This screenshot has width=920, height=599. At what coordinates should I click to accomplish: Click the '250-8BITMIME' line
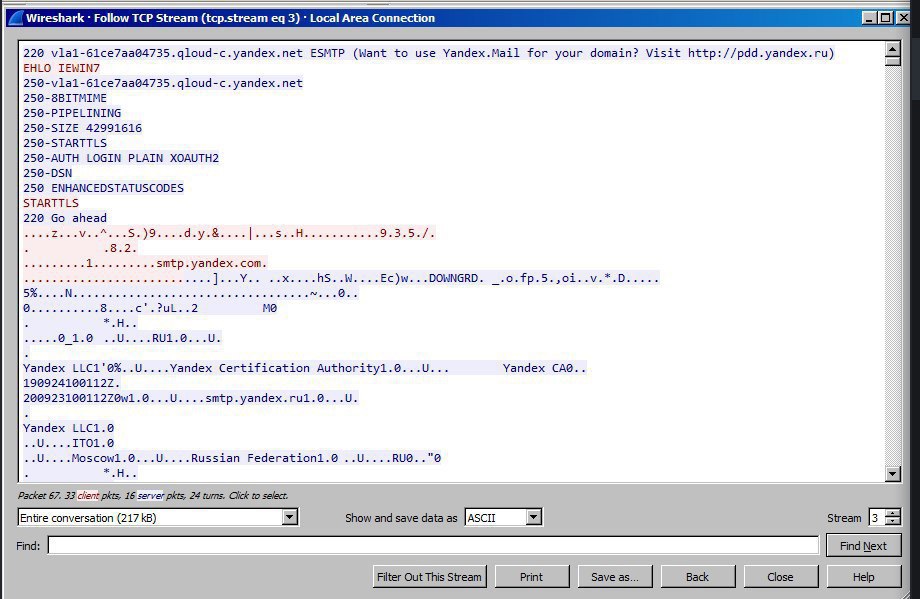tap(65, 98)
